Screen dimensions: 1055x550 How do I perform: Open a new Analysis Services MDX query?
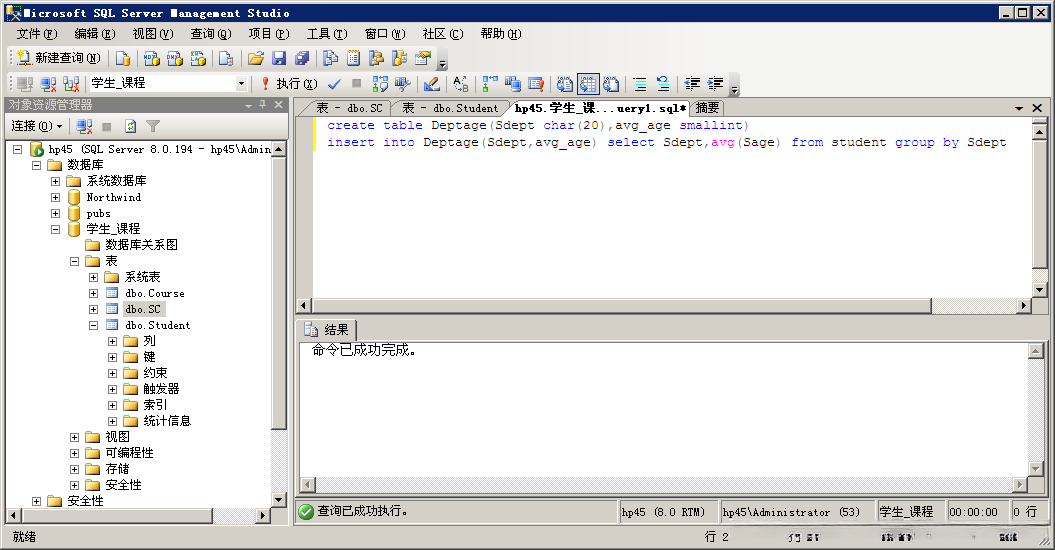151,59
